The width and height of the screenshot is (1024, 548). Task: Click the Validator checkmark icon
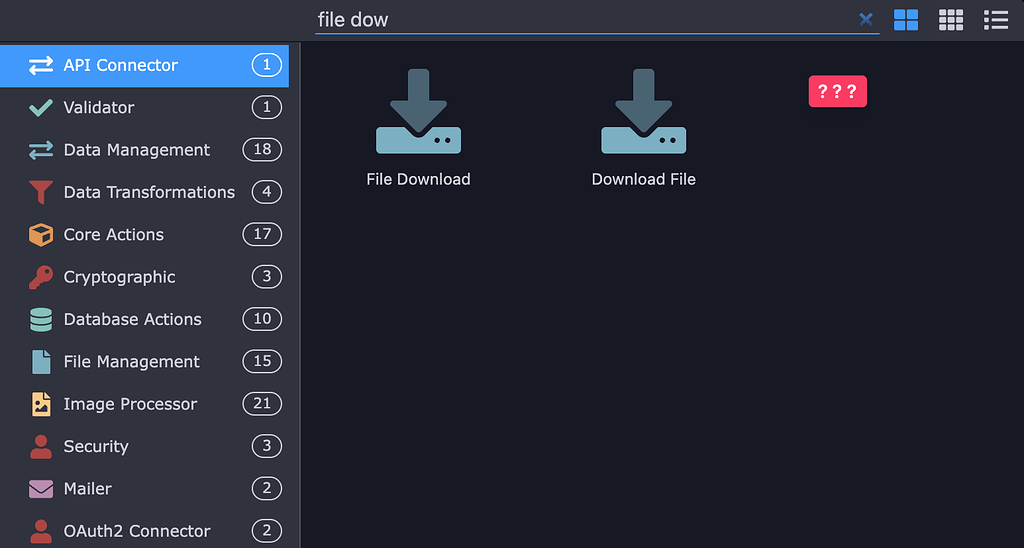(x=40, y=107)
